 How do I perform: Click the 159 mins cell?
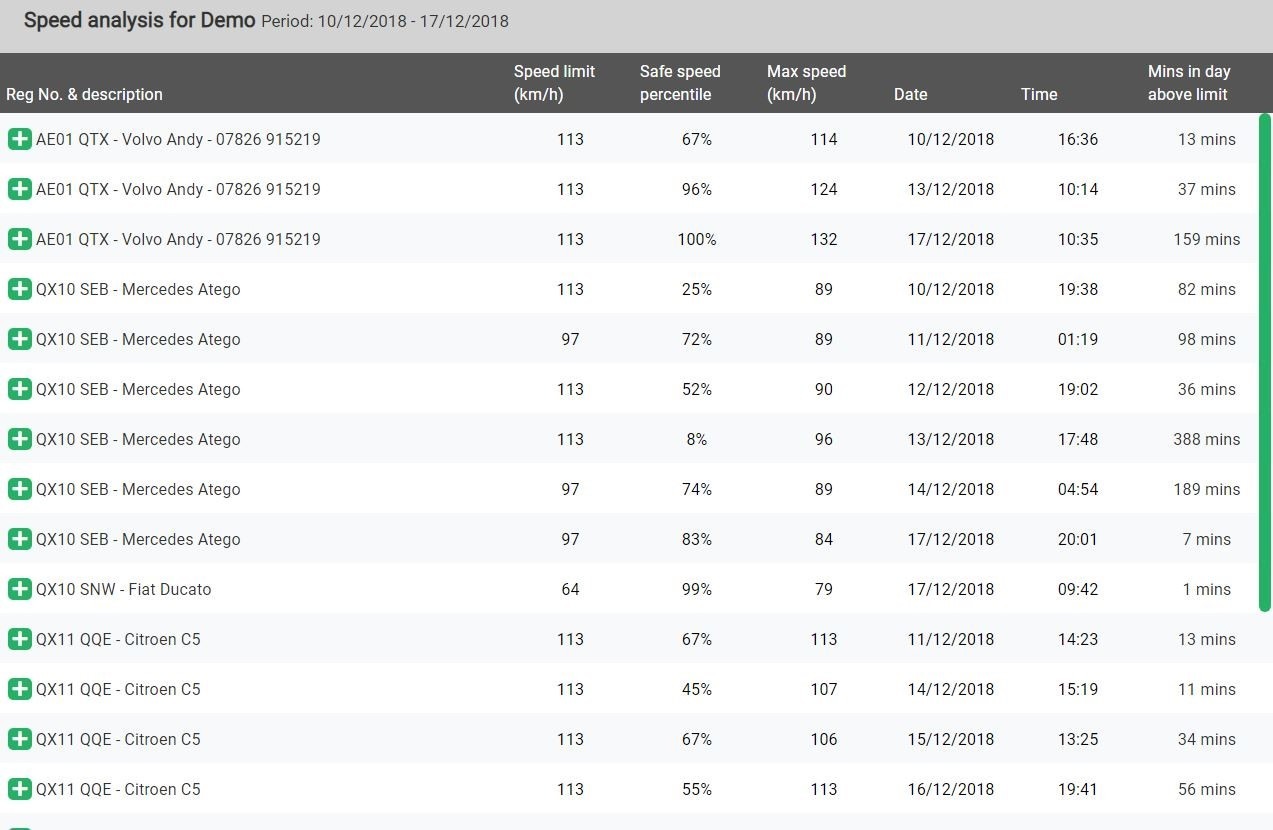click(1207, 239)
